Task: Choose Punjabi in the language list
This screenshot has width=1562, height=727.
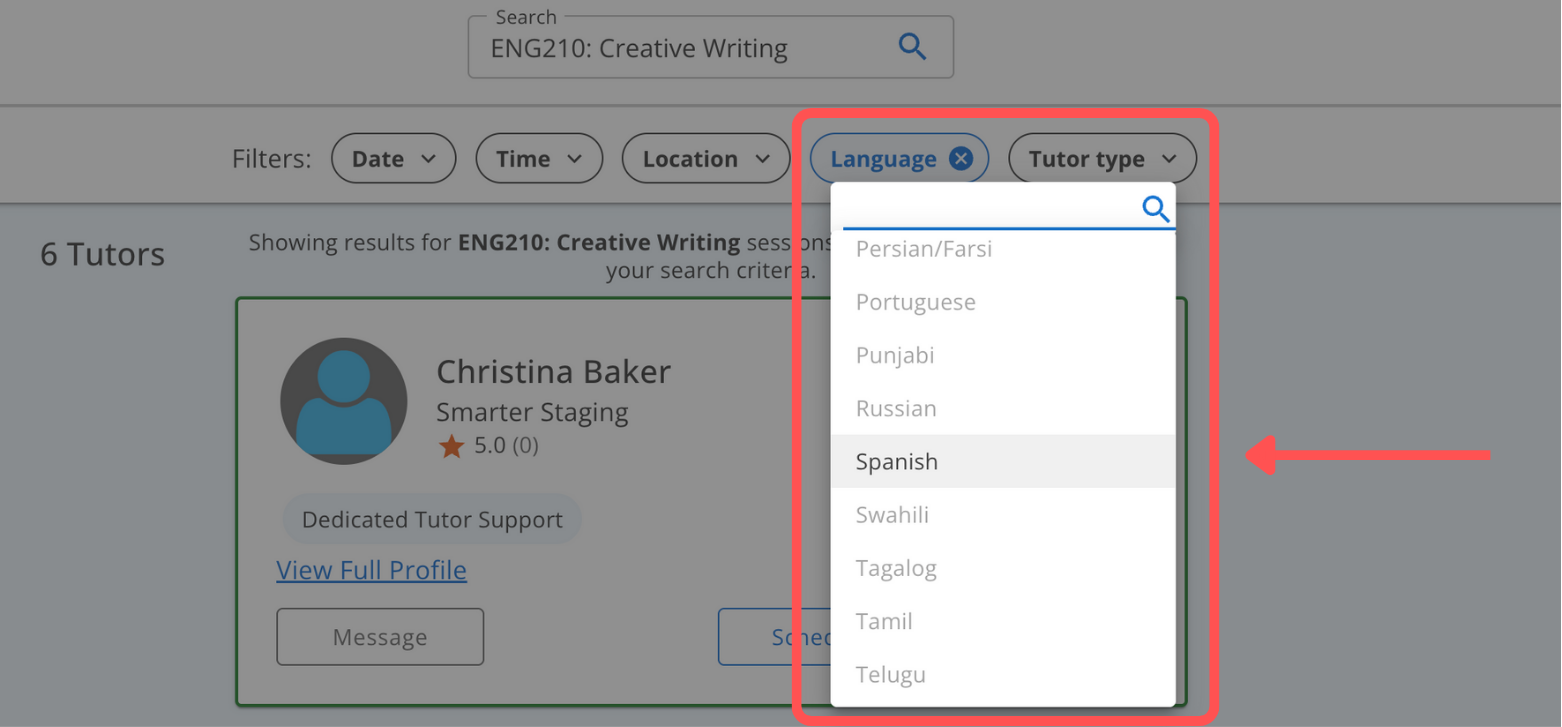Action: coord(1003,355)
